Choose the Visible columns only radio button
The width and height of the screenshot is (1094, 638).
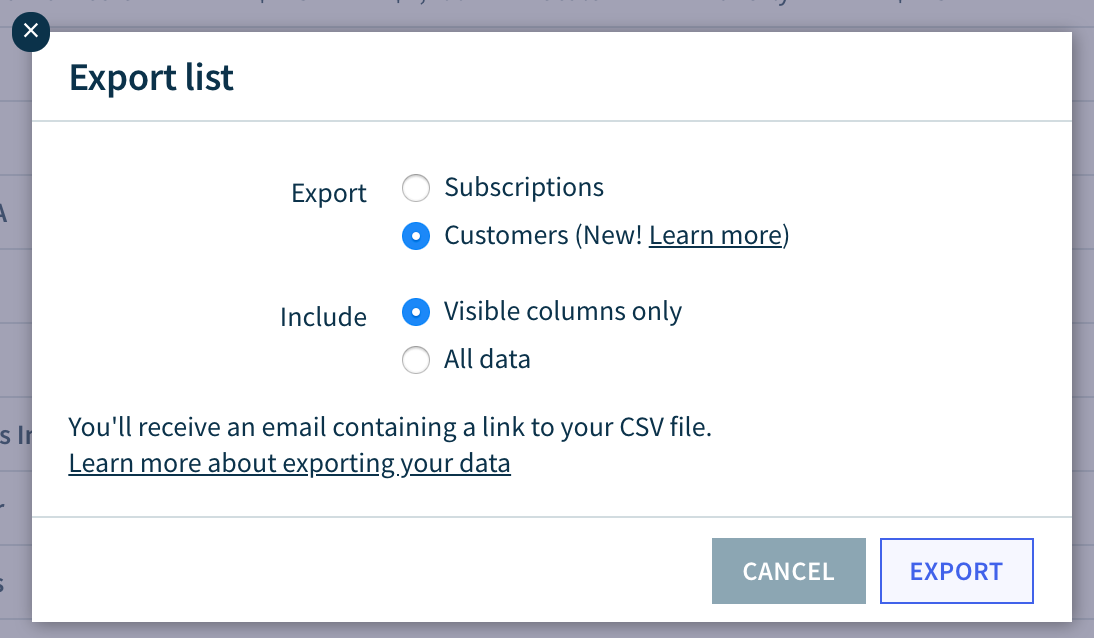tap(416, 311)
